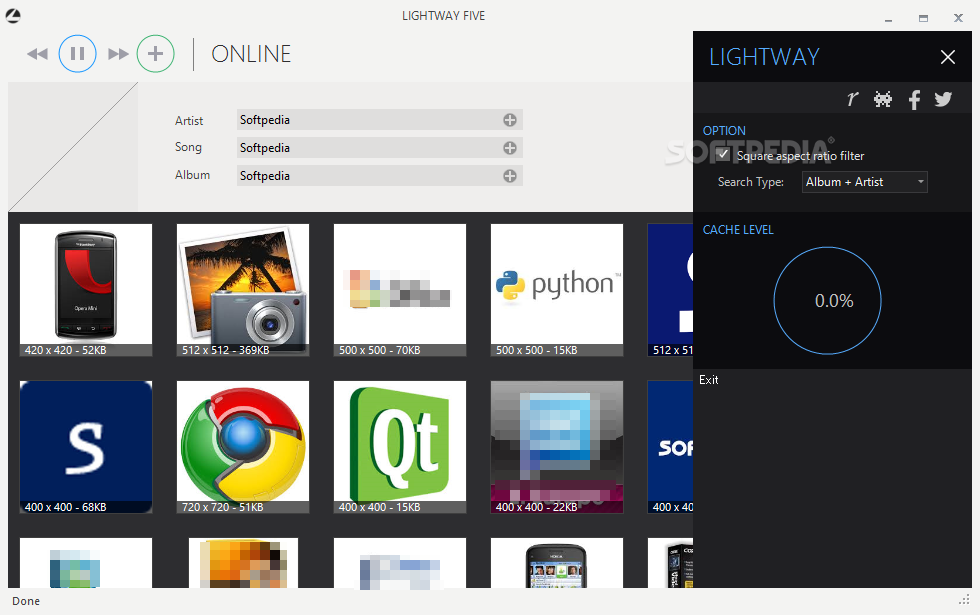Minimize the Lightway Five window
This screenshot has width=980, height=615.
888,19
